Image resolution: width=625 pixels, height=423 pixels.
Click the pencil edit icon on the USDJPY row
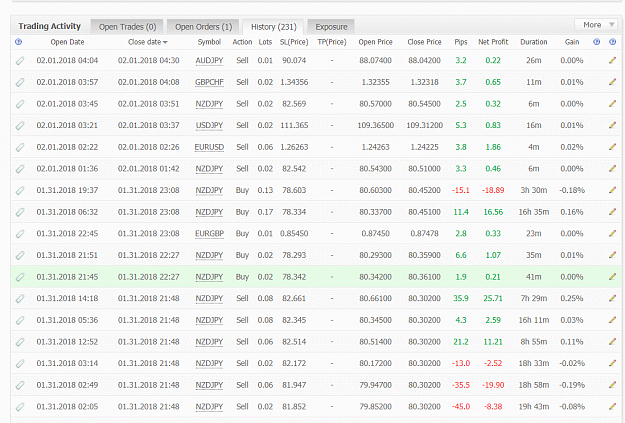(x=613, y=125)
